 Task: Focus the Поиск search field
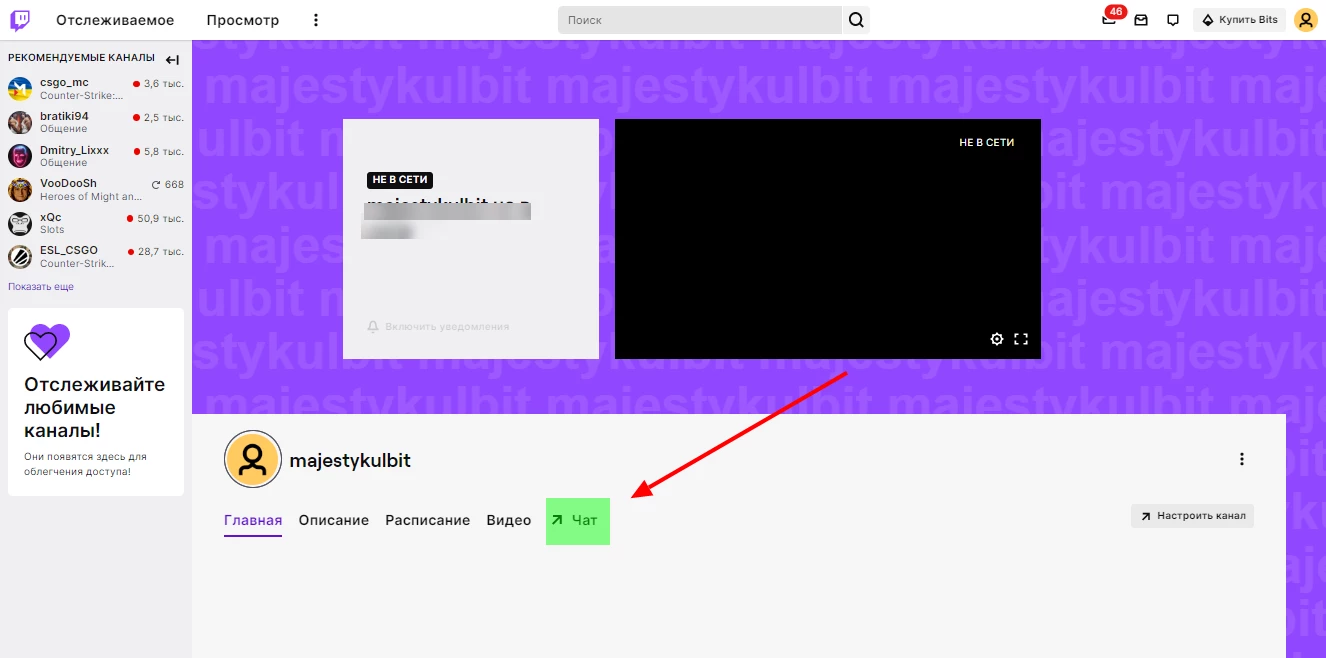tap(700, 20)
